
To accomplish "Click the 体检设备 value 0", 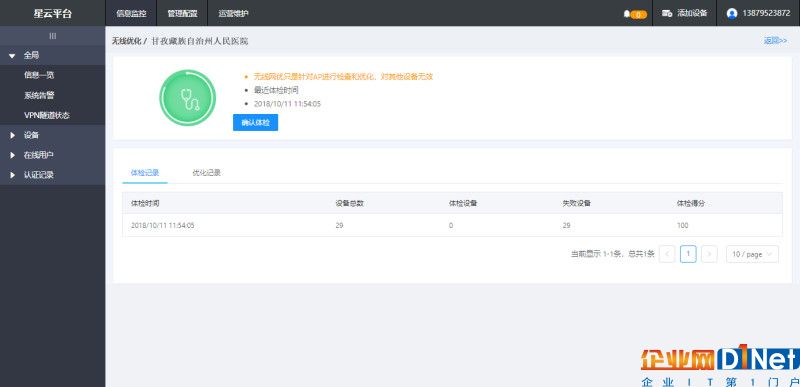I will point(451,225).
